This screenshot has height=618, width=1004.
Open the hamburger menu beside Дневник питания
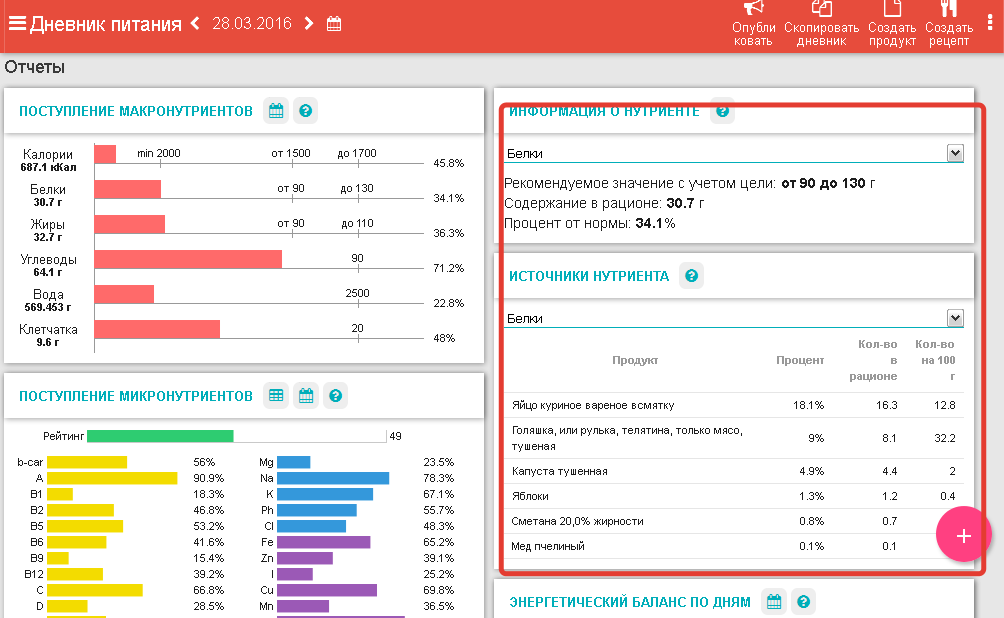[17, 24]
